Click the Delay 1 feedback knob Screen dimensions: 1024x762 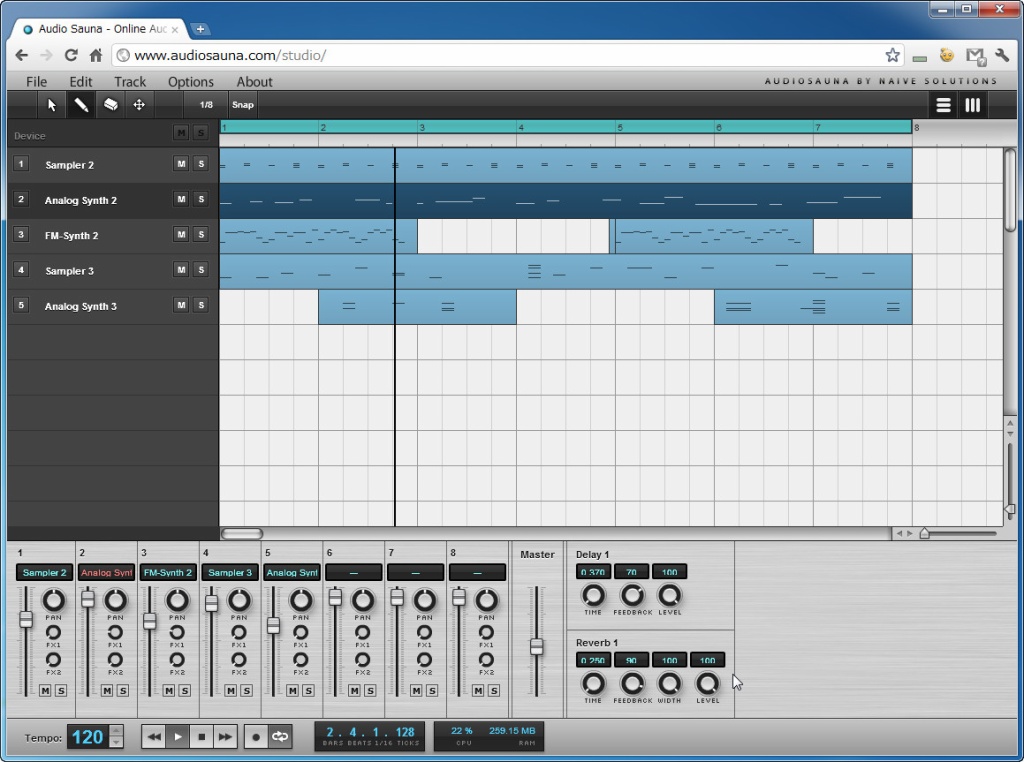[x=632, y=595]
